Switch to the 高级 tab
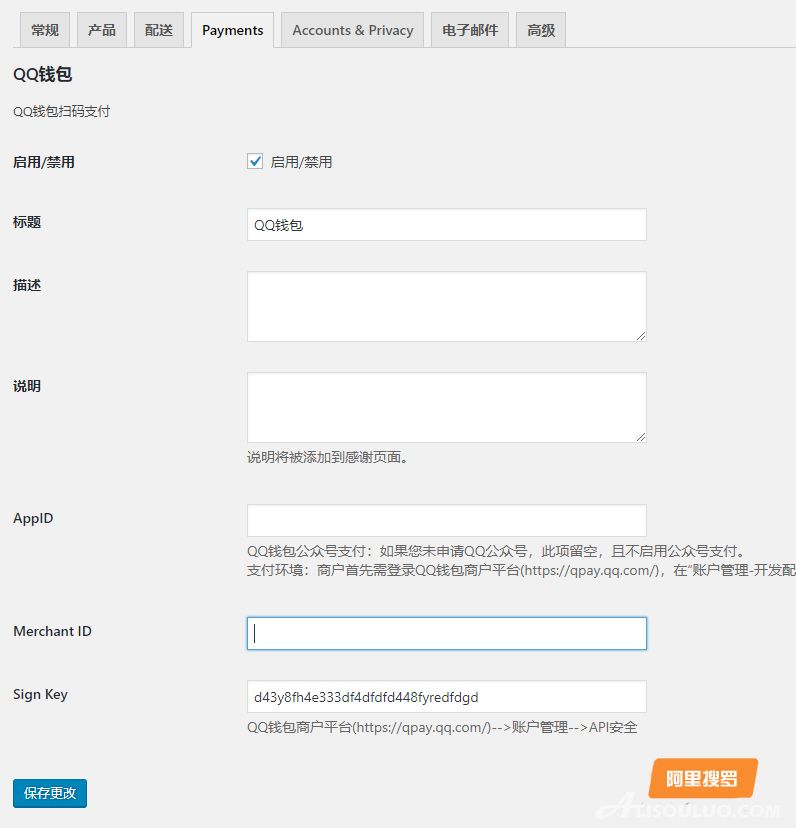 click(541, 30)
